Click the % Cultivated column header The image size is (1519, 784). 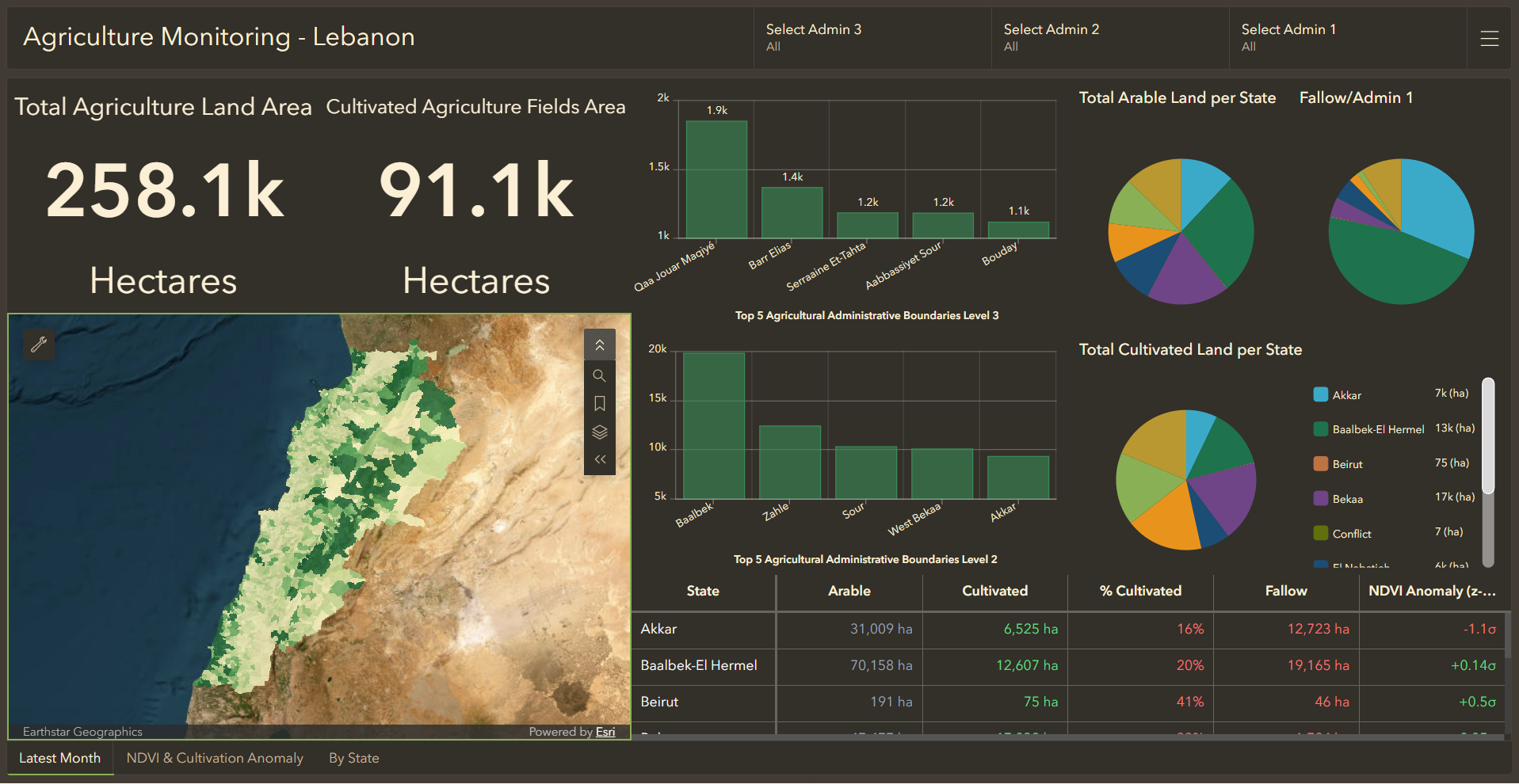coord(1140,591)
